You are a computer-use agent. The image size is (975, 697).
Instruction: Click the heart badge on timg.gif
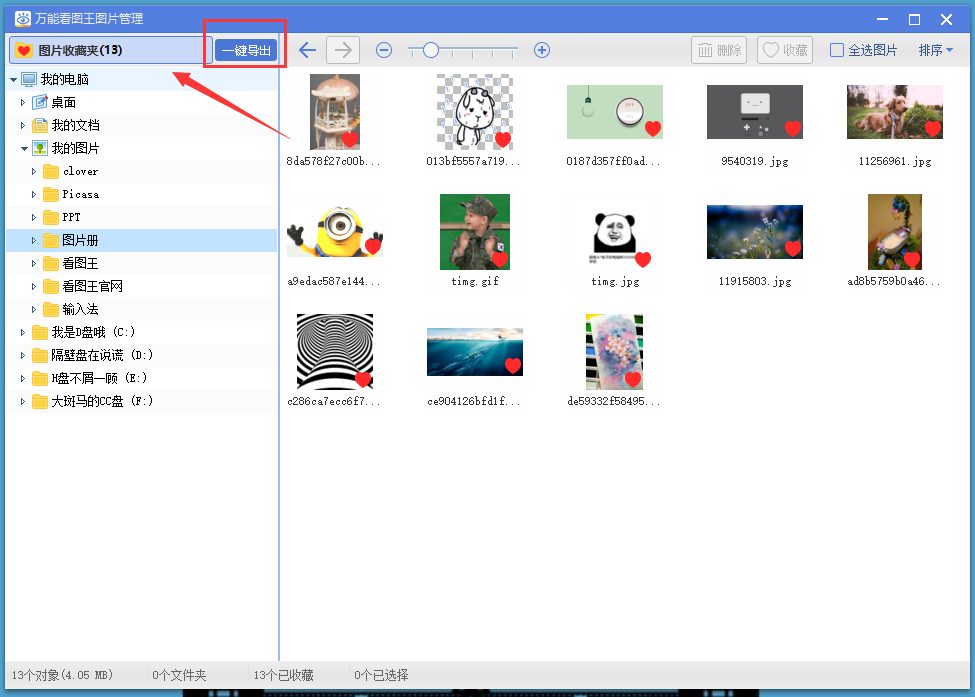(x=500, y=259)
